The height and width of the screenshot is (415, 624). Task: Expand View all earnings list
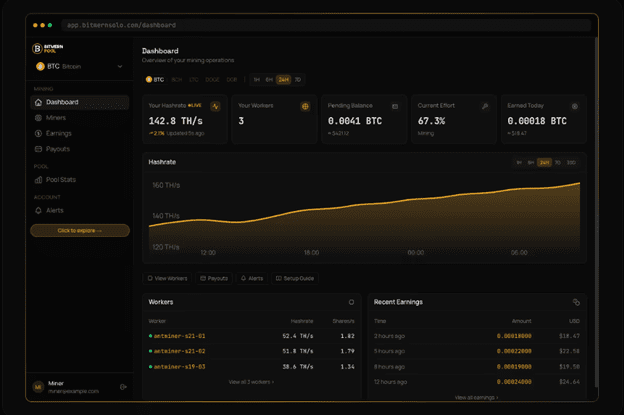(476, 397)
